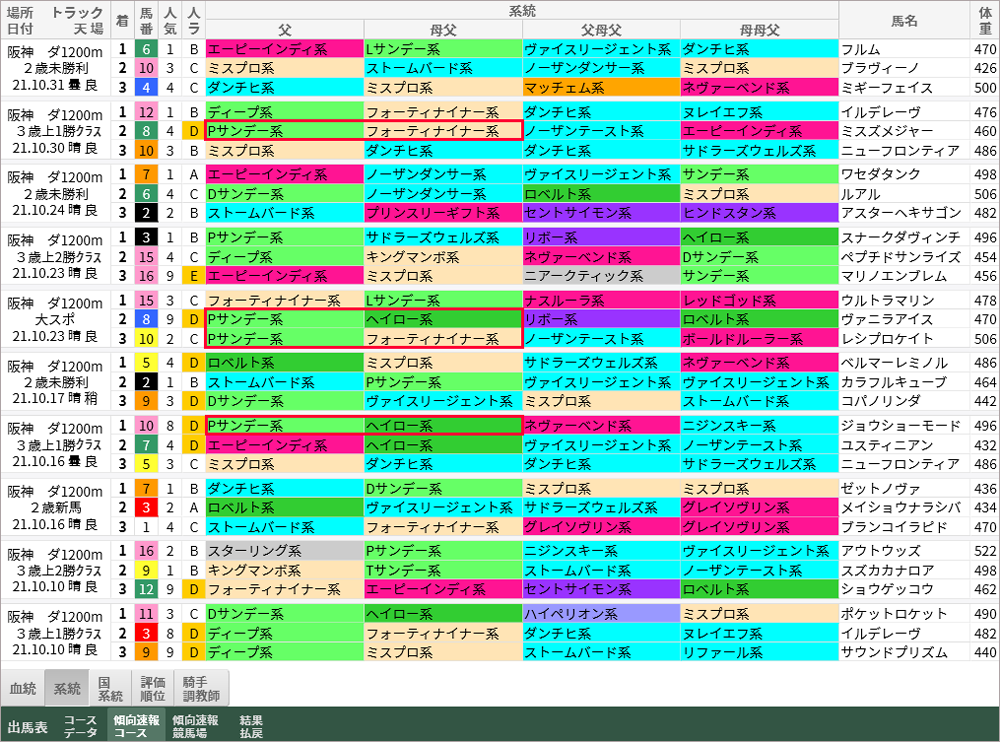Click horse name スナークダヴィンチ
The image size is (1000, 742).
pos(901,237)
